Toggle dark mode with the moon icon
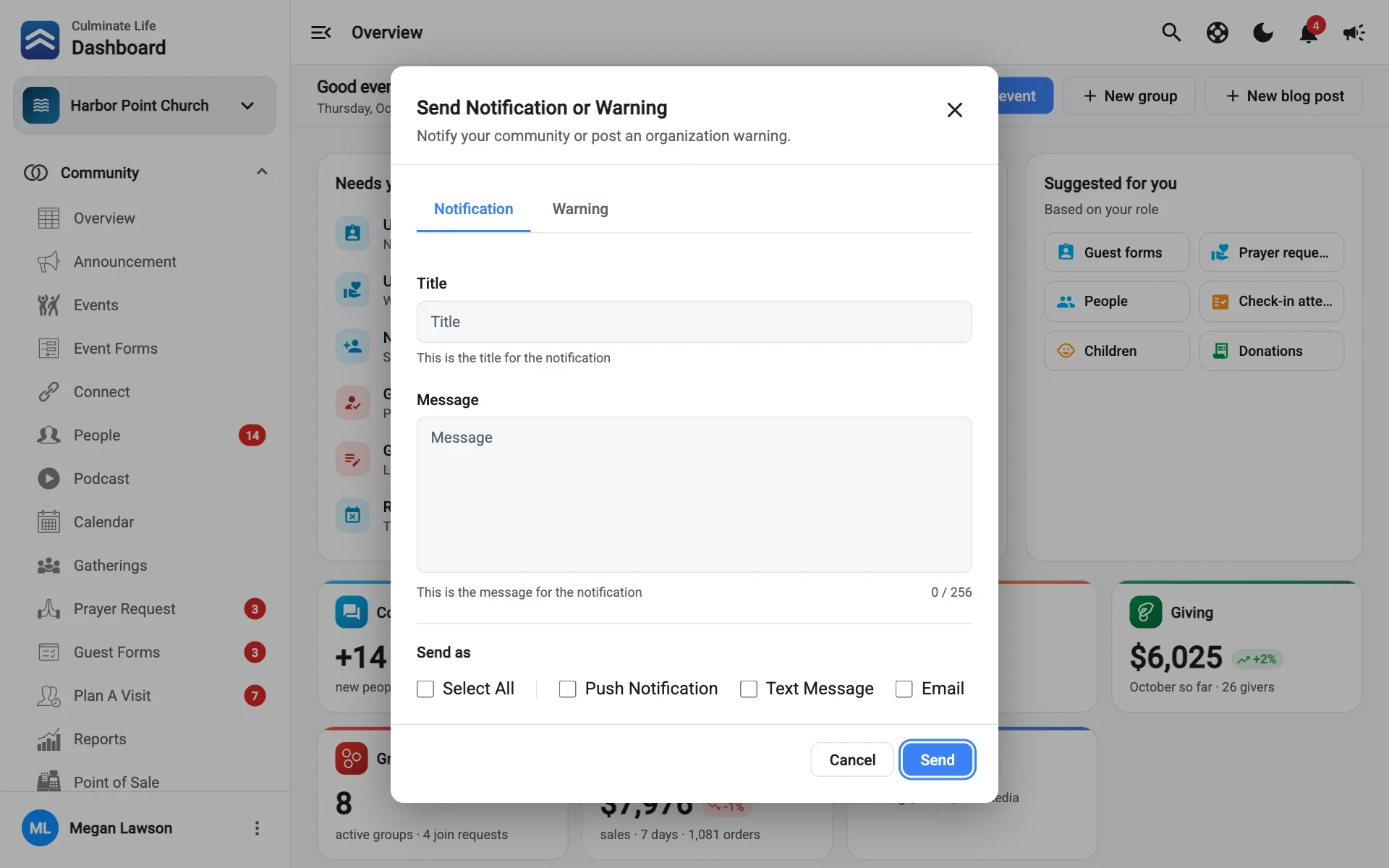 coord(1263,33)
